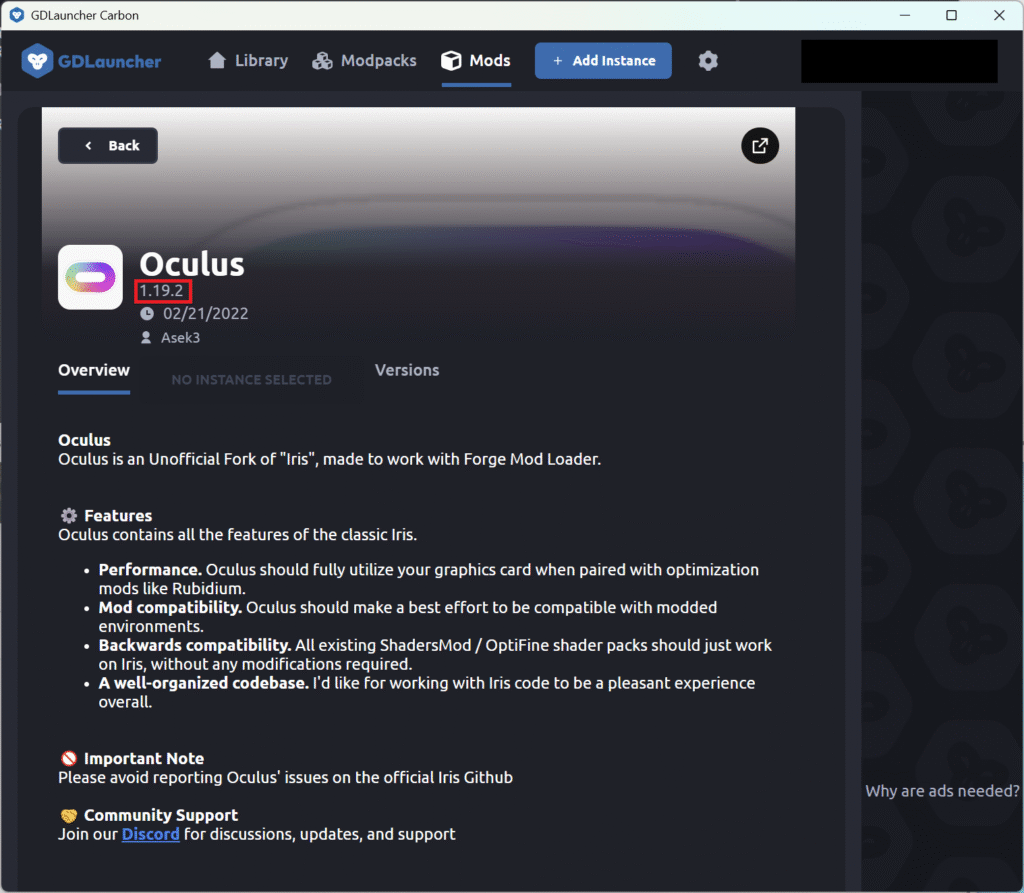Open mod page in external browser icon
Image resolution: width=1024 pixels, height=893 pixels.
pos(760,146)
